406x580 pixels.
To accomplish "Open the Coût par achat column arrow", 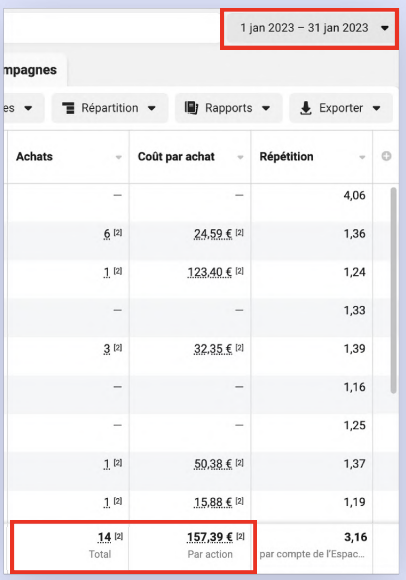I will (240, 157).
